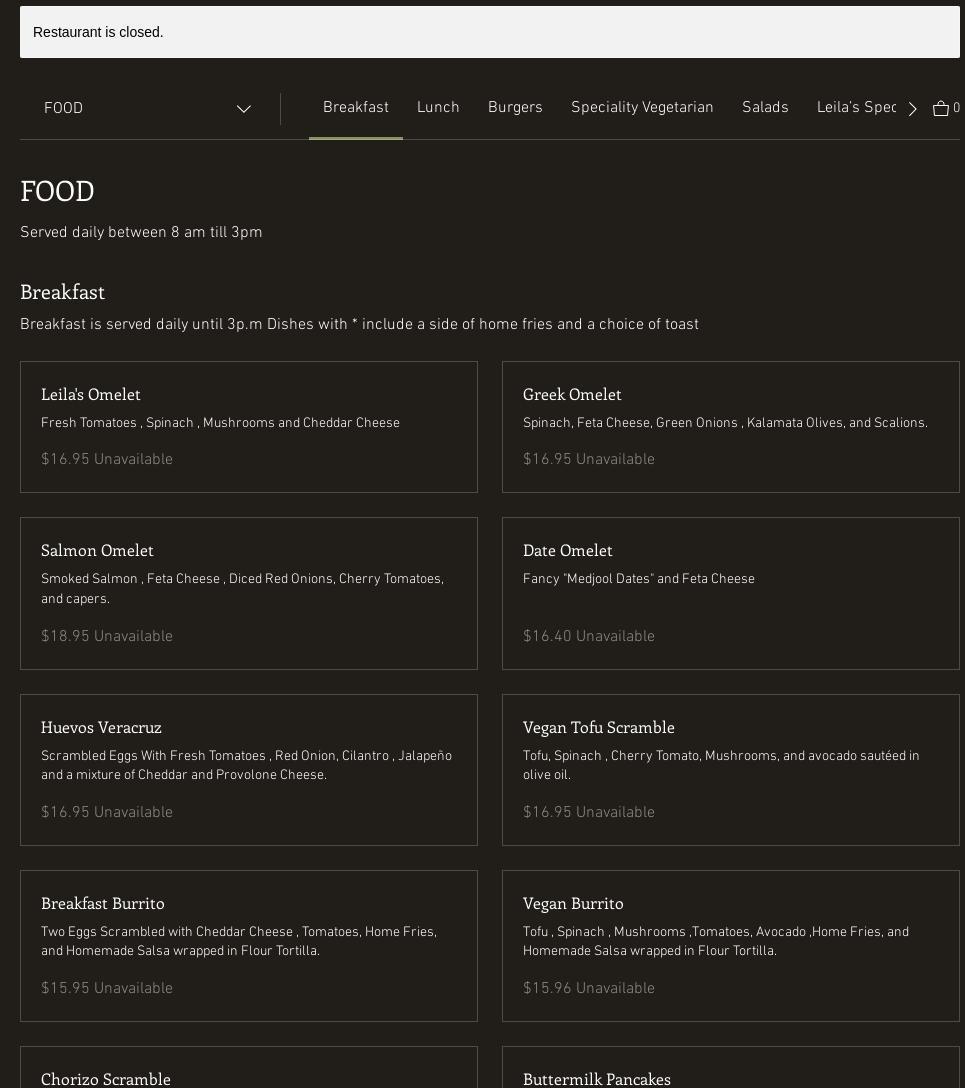Expand the FOOD menu dropdown
965x1088 pixels.
[x=147, y=108]
